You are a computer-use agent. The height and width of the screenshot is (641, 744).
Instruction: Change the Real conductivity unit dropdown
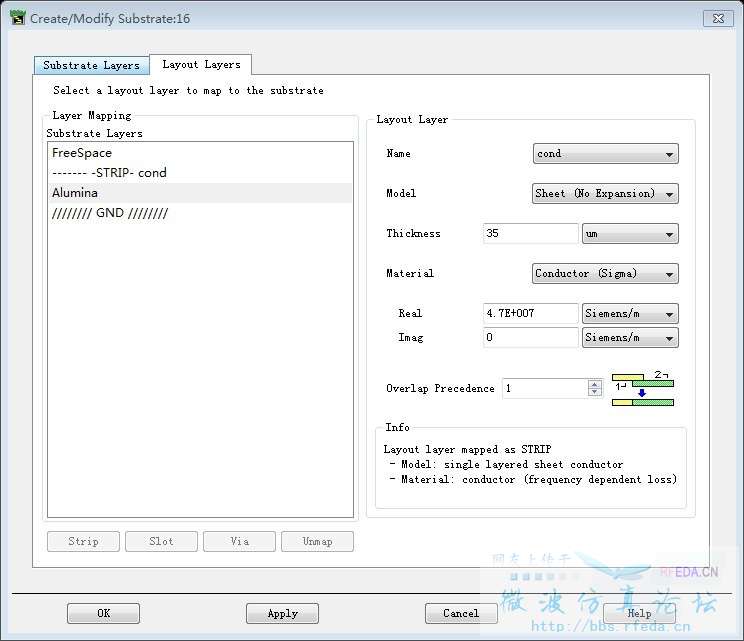pyautogui.click(x=629, y=314)
